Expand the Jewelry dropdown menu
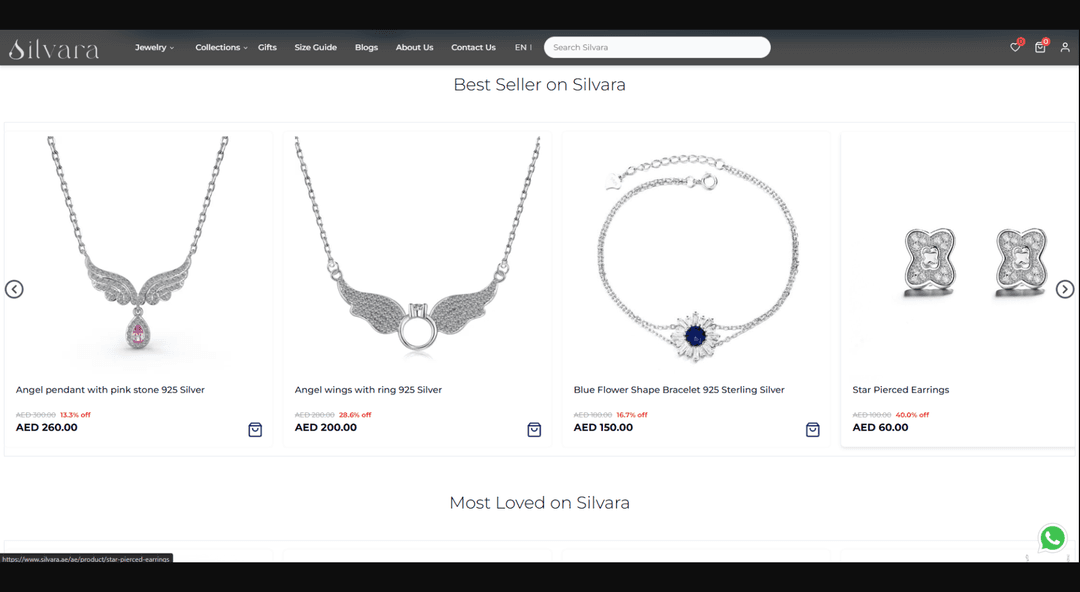 (x=154, y=48)
